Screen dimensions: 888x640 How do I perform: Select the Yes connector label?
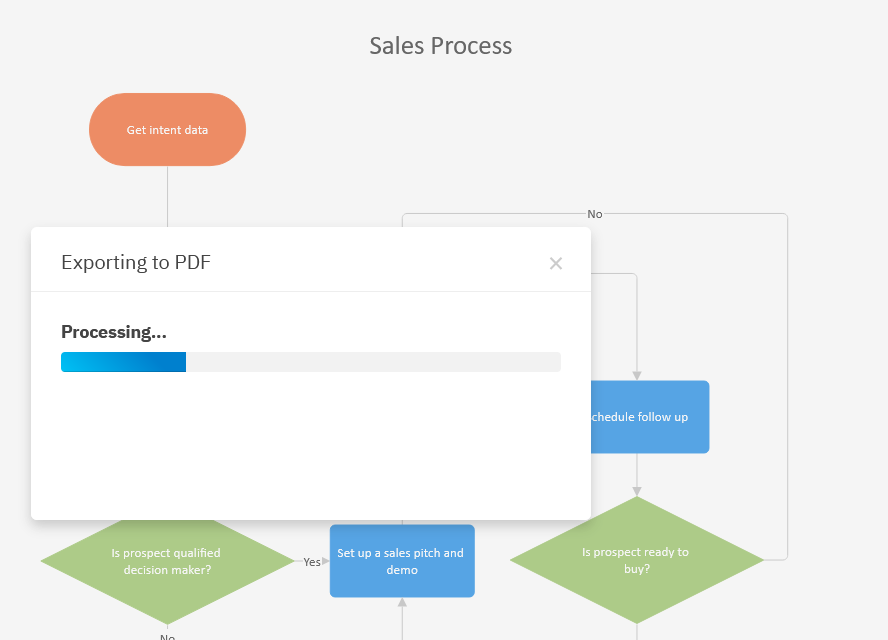(312, 562)
